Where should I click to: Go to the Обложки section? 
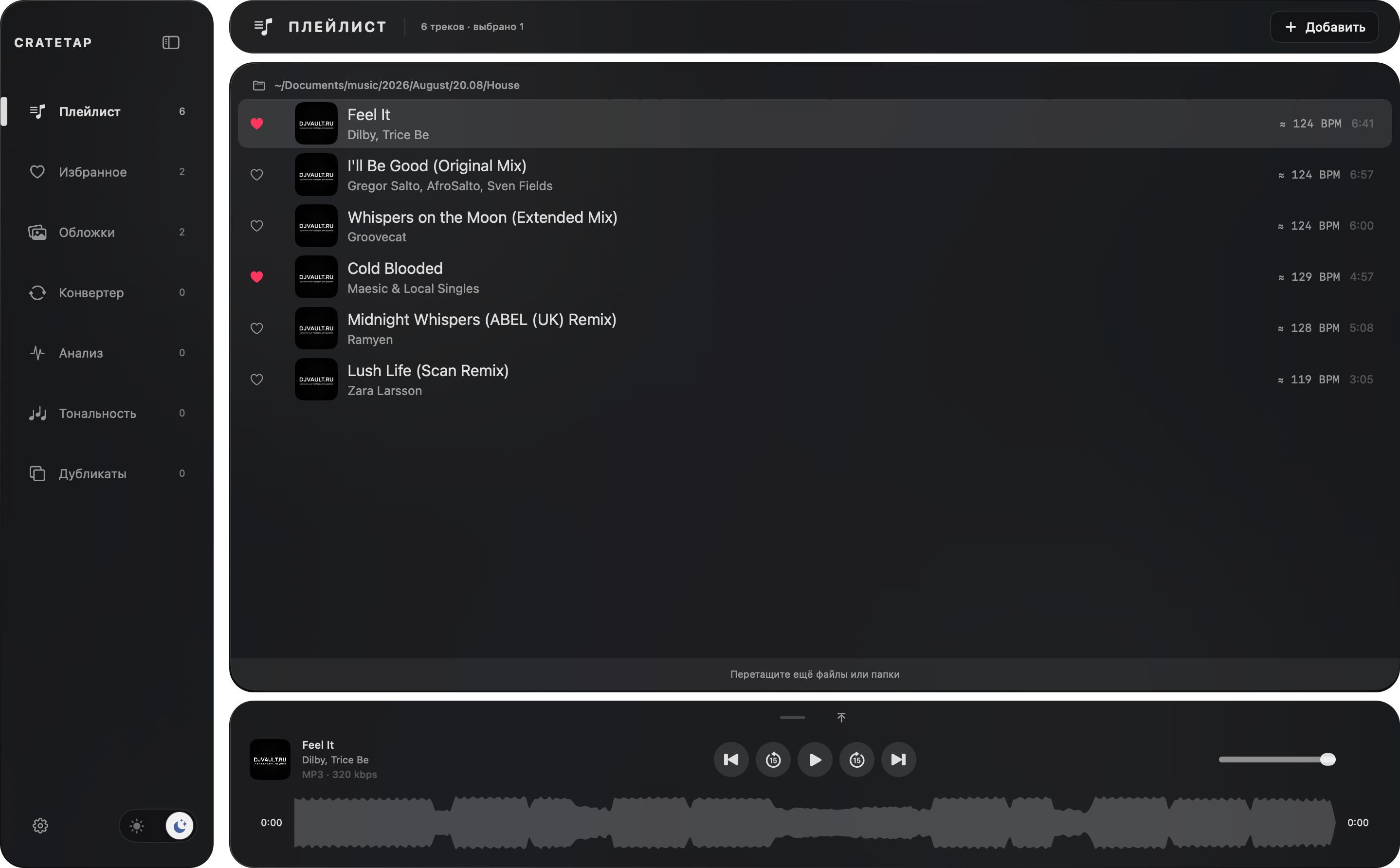[x=107, y=232]
